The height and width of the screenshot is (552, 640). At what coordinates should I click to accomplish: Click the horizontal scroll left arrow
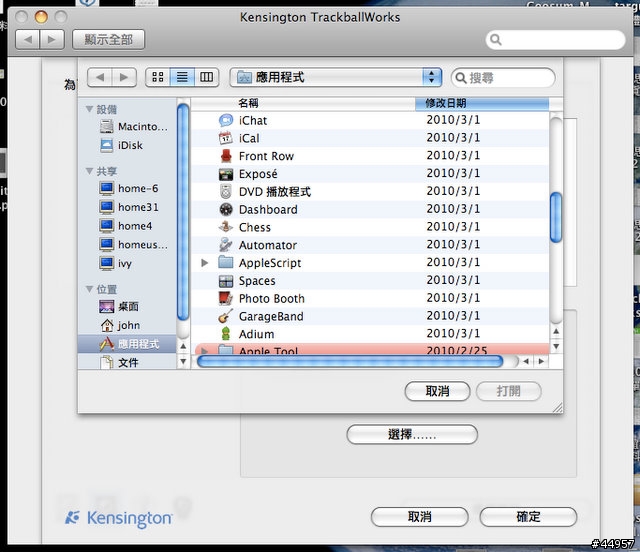[x=526, y=361]
